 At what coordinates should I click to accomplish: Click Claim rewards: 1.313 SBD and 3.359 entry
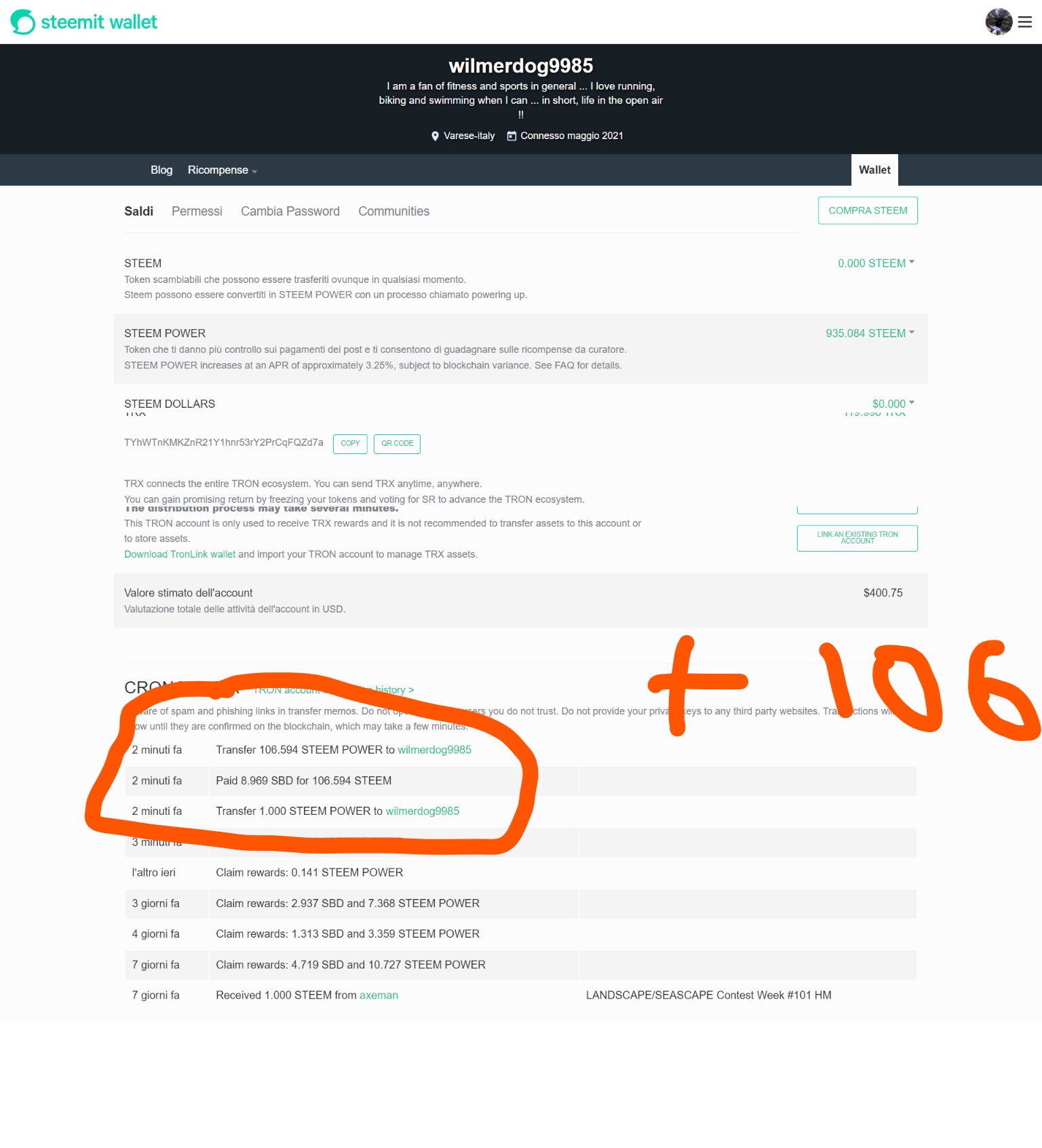348,934
